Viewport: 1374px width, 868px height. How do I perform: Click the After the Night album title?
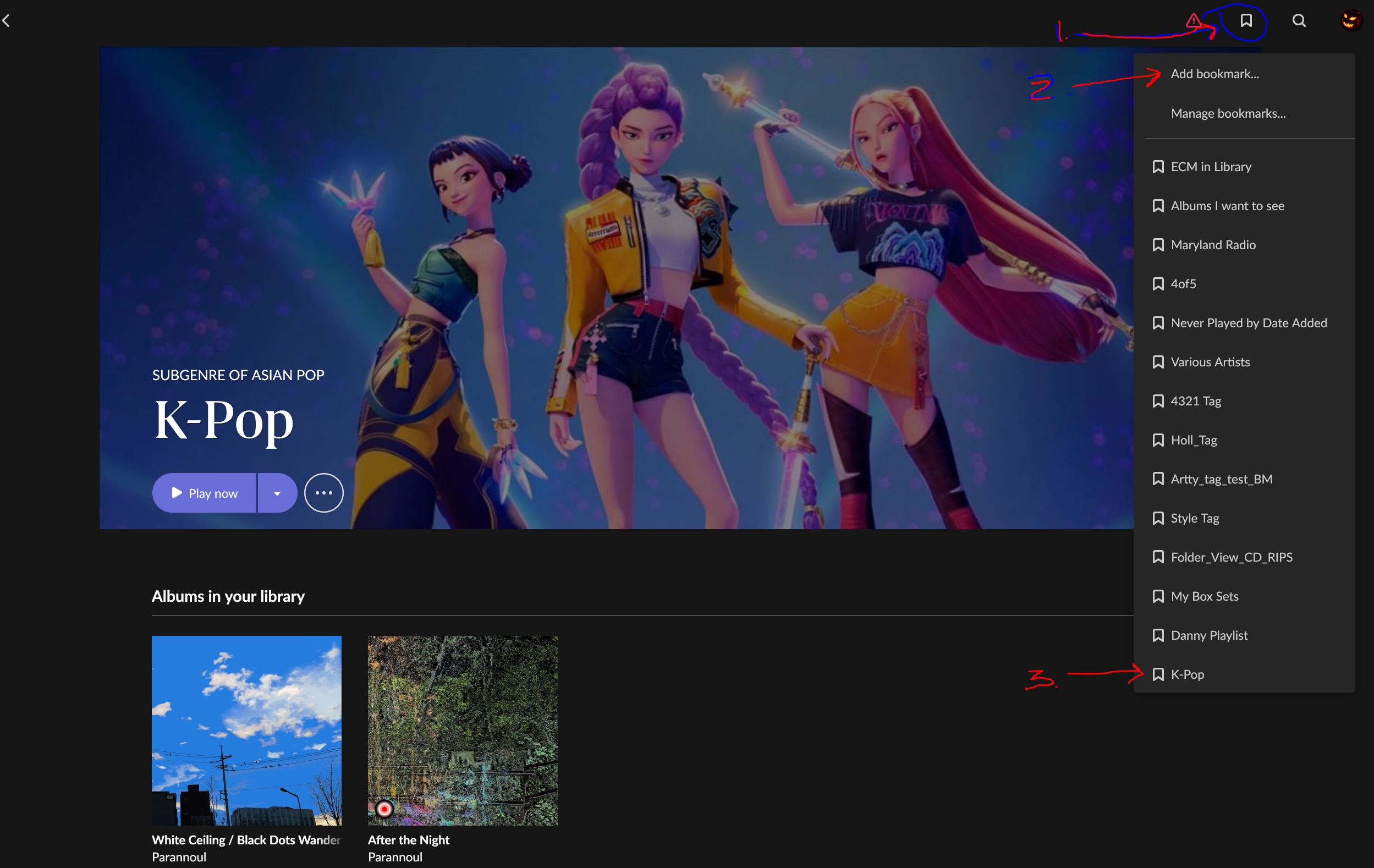point(409,840)
